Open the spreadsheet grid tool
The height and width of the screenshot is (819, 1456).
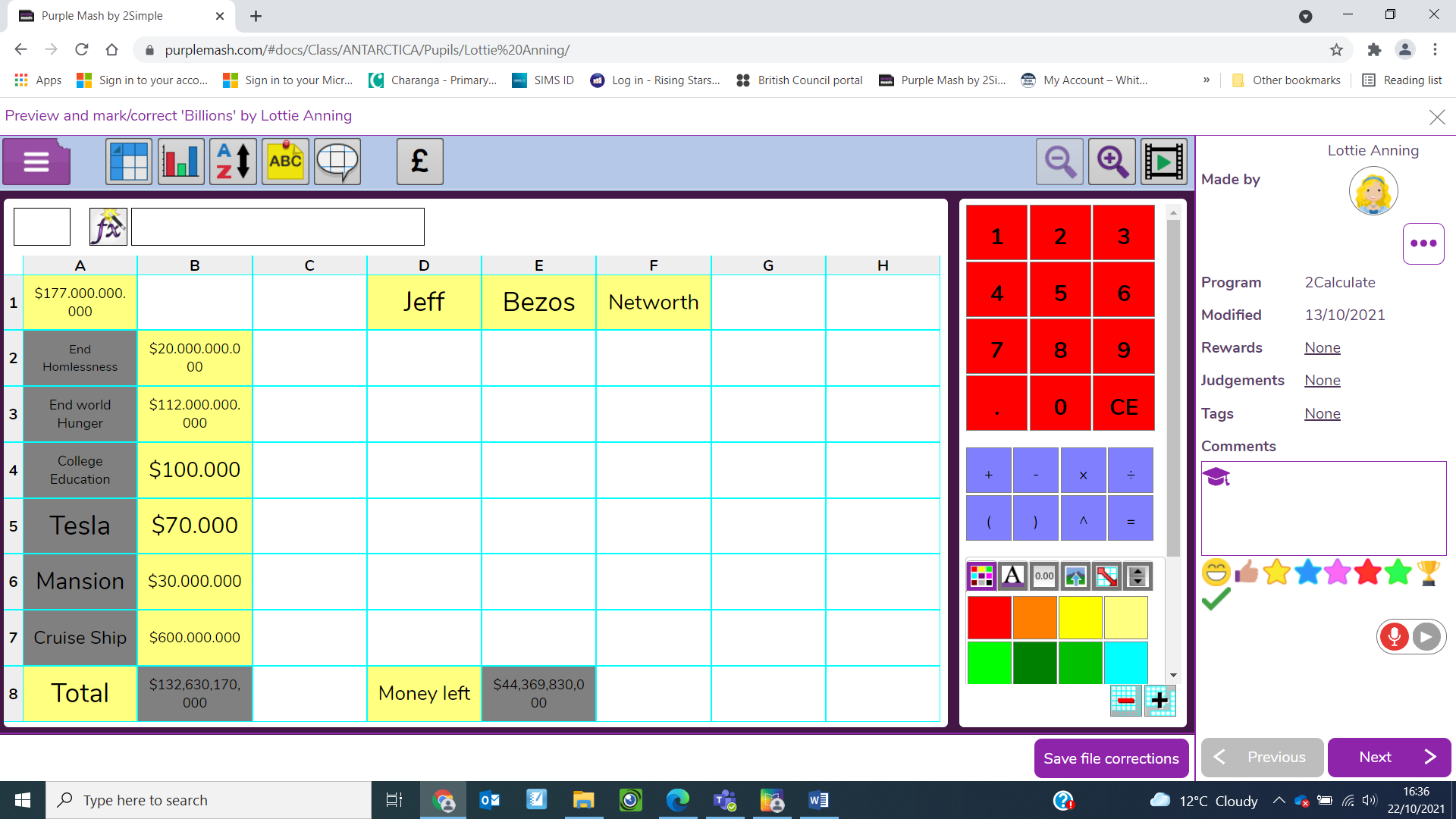pos(129,162)
